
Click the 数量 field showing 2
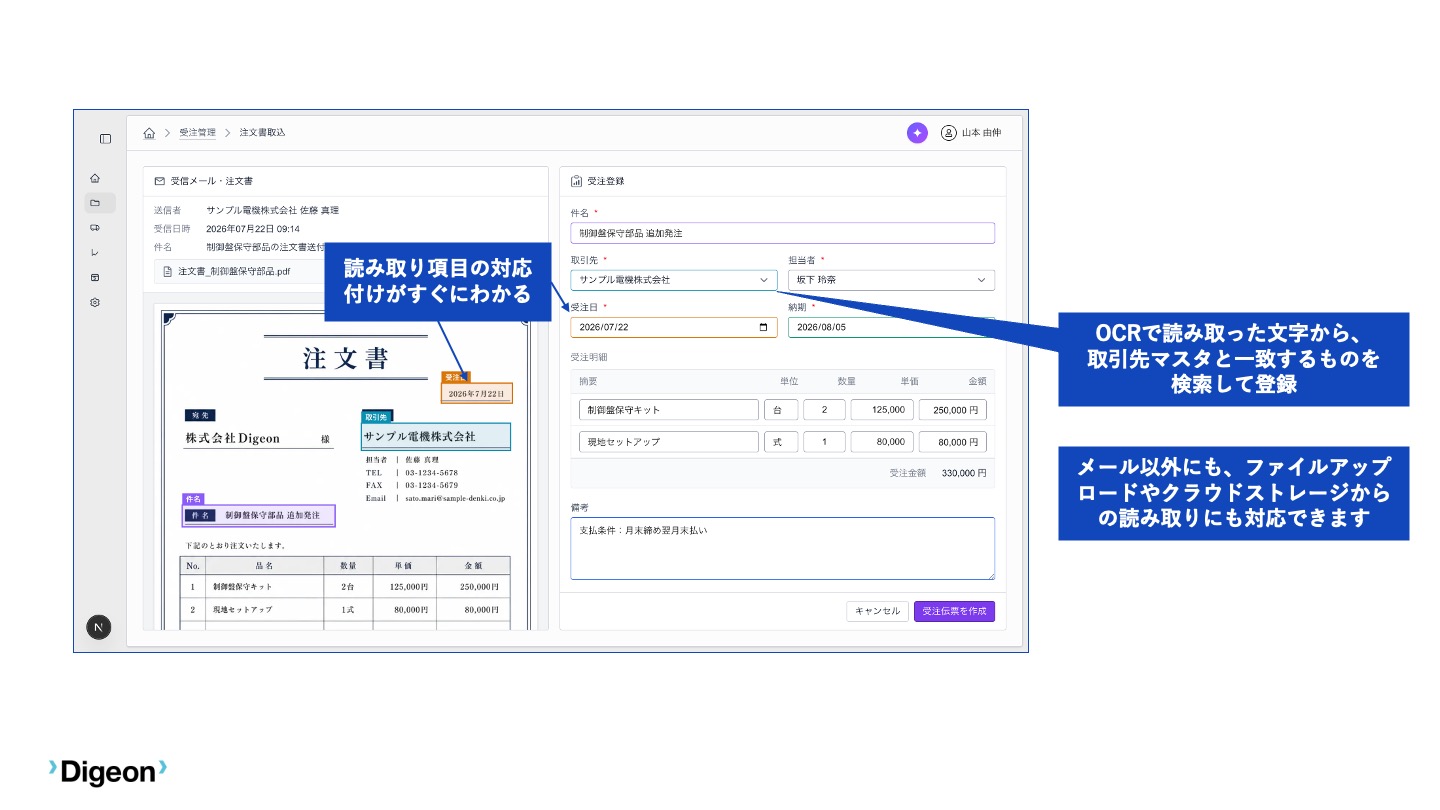[x=824, y=409]
